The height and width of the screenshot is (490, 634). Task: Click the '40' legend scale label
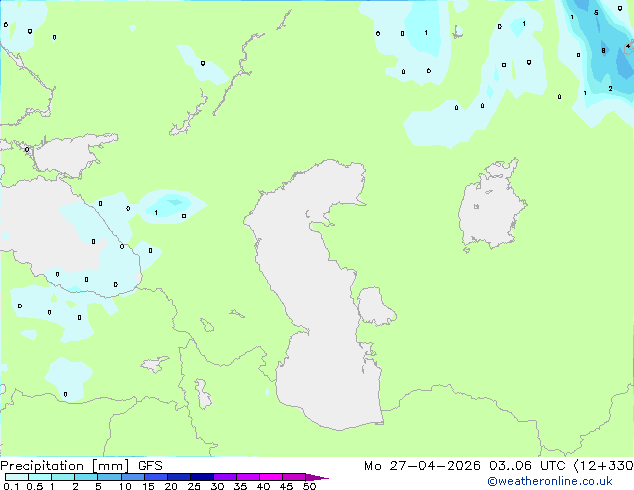[263, 486]
